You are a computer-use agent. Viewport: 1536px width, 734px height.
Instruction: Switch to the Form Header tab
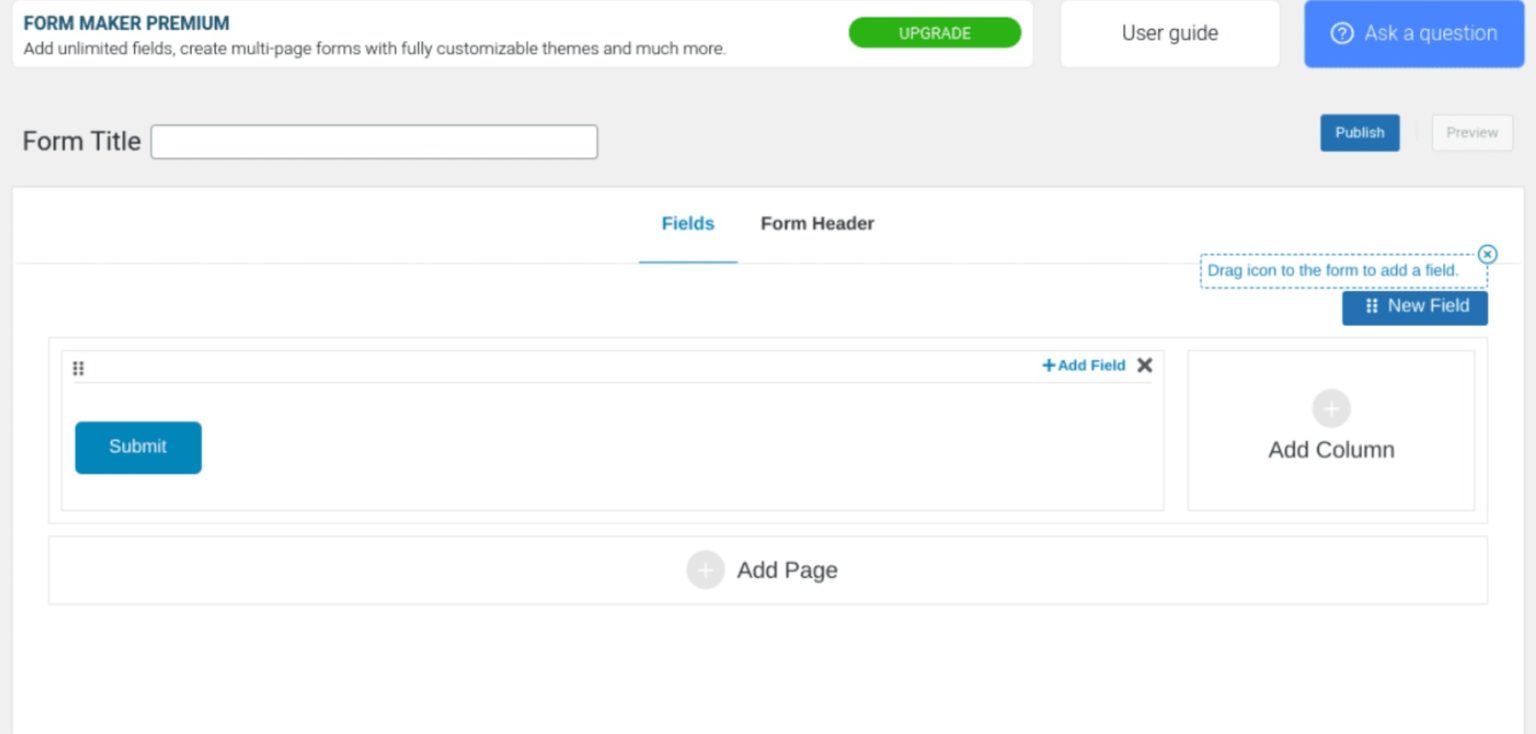click(817, 224)
